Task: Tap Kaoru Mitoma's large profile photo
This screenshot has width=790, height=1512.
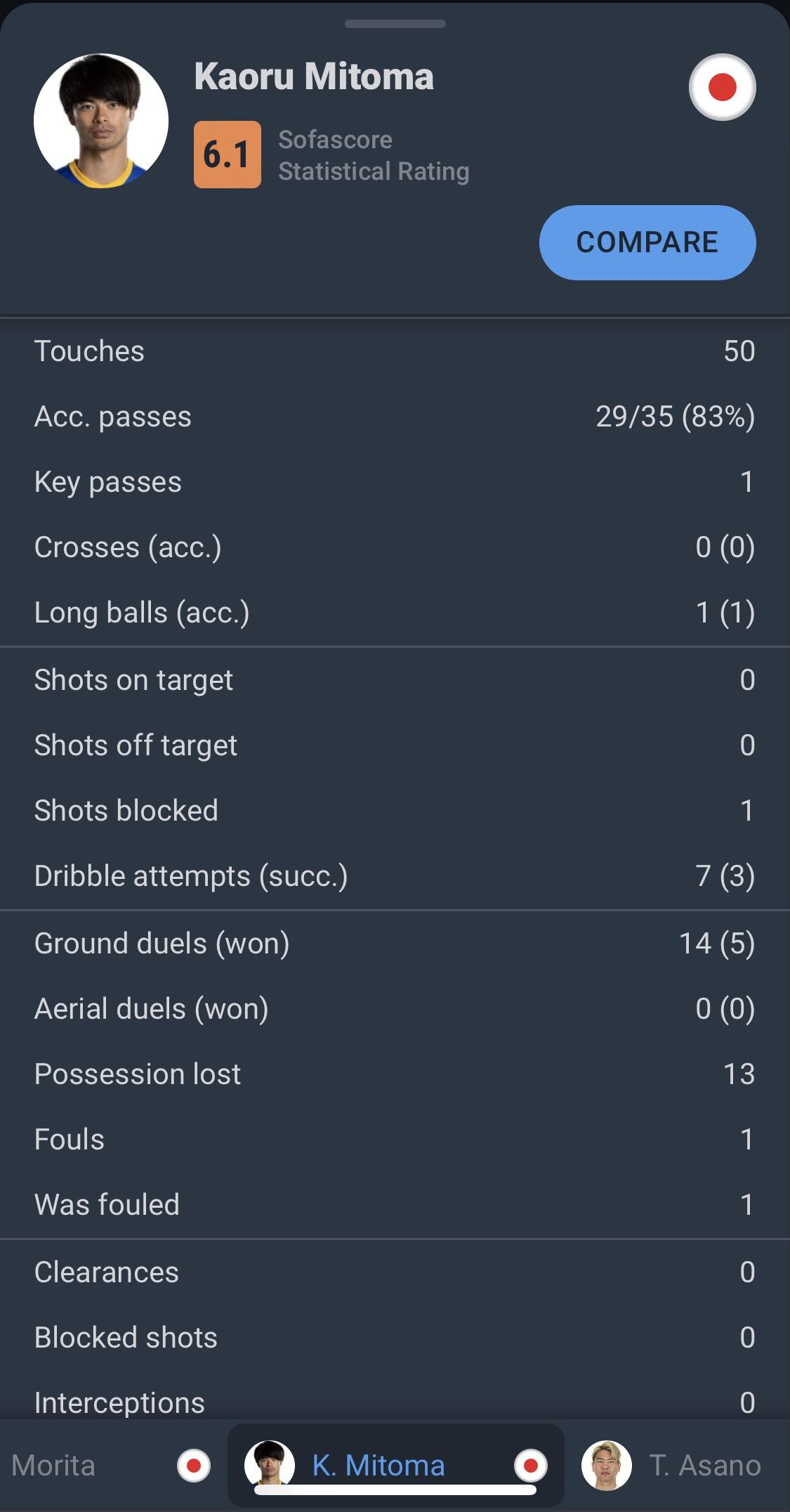Action: [101, 121]
